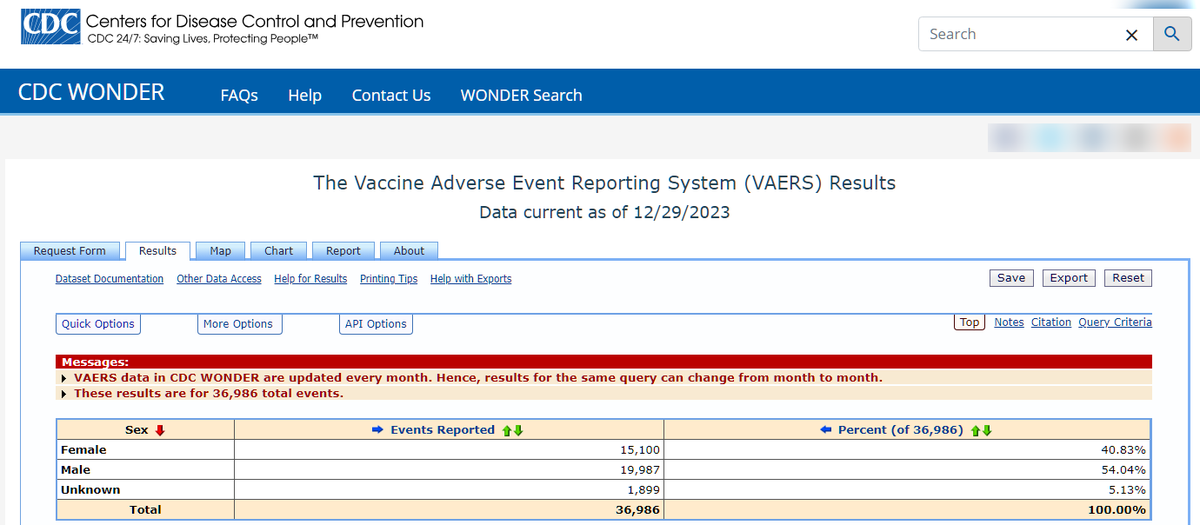Click blue left arrow beside Percent column
This screenshot has height=525, width=1200.
(x=826, y=430)
